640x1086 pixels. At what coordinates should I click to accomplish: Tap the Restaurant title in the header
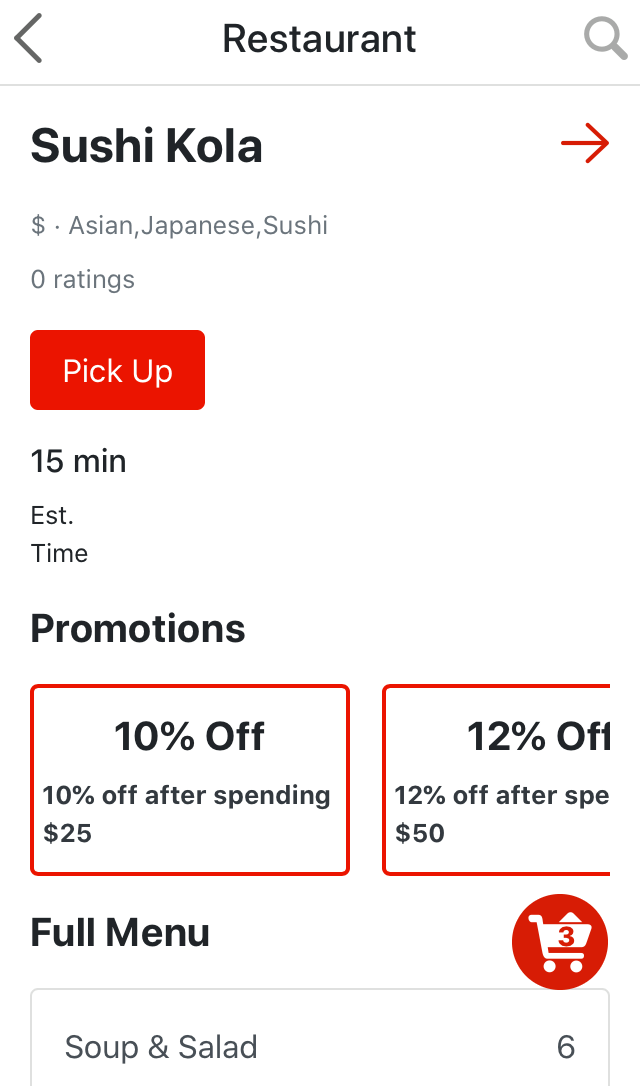pyautogui.click(x=319, y=40)
